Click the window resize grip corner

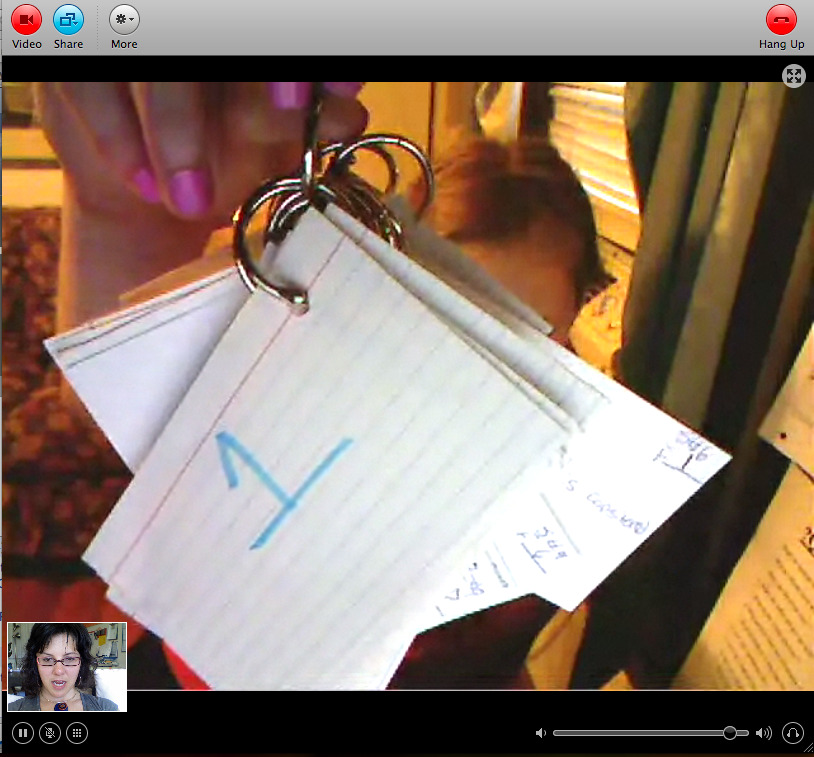click(x=807, y=750)
